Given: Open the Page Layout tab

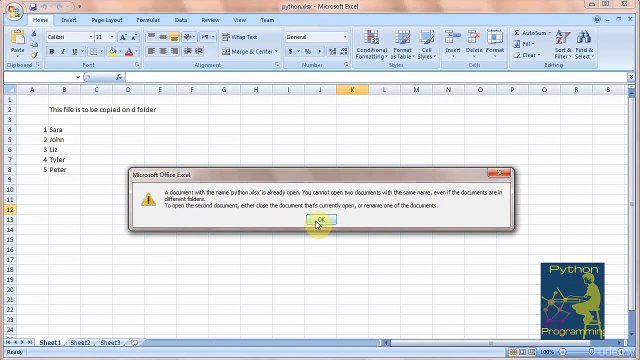Looking at the screenshot, I should (107, 20).
